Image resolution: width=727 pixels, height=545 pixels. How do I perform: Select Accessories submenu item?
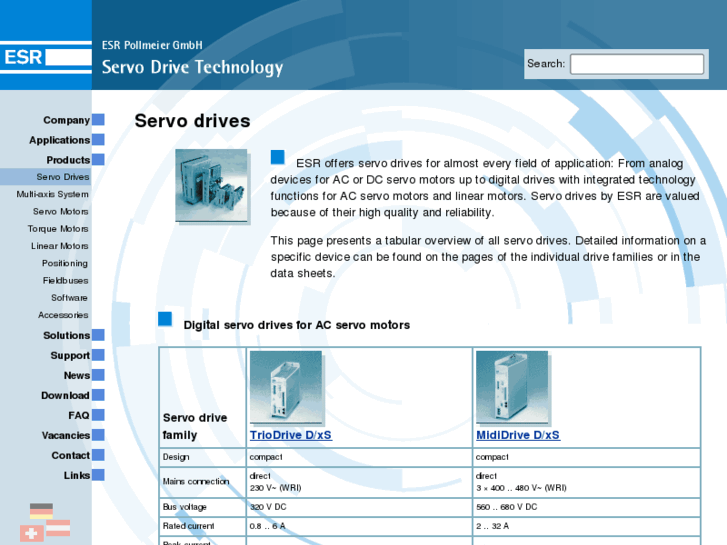pos(63,314)
